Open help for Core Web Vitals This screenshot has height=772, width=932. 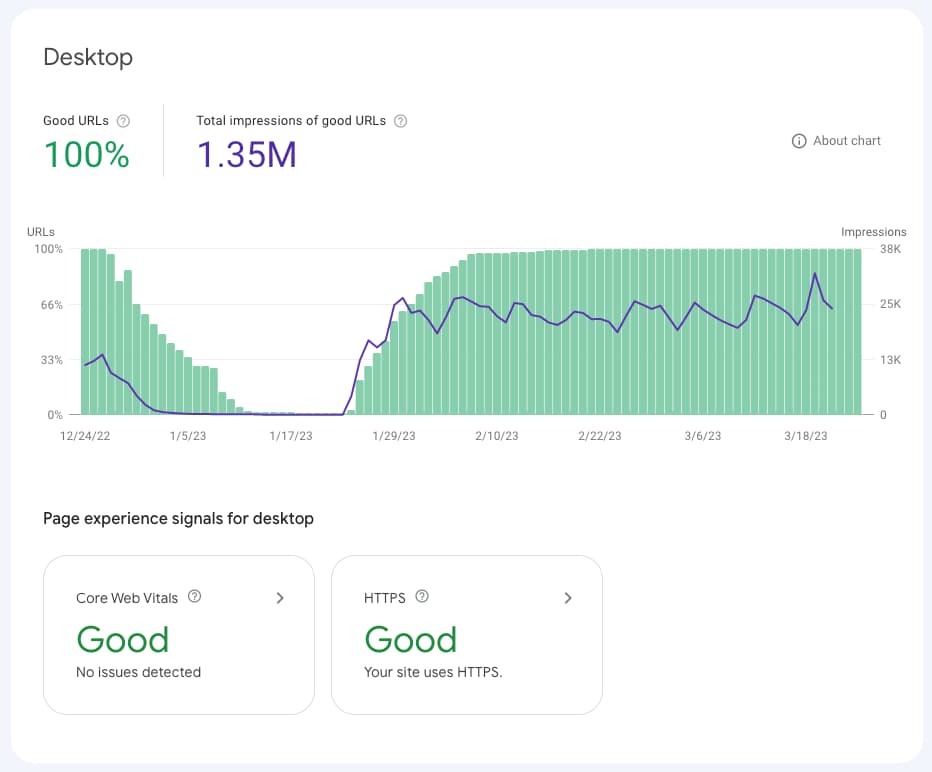(196, 598)
